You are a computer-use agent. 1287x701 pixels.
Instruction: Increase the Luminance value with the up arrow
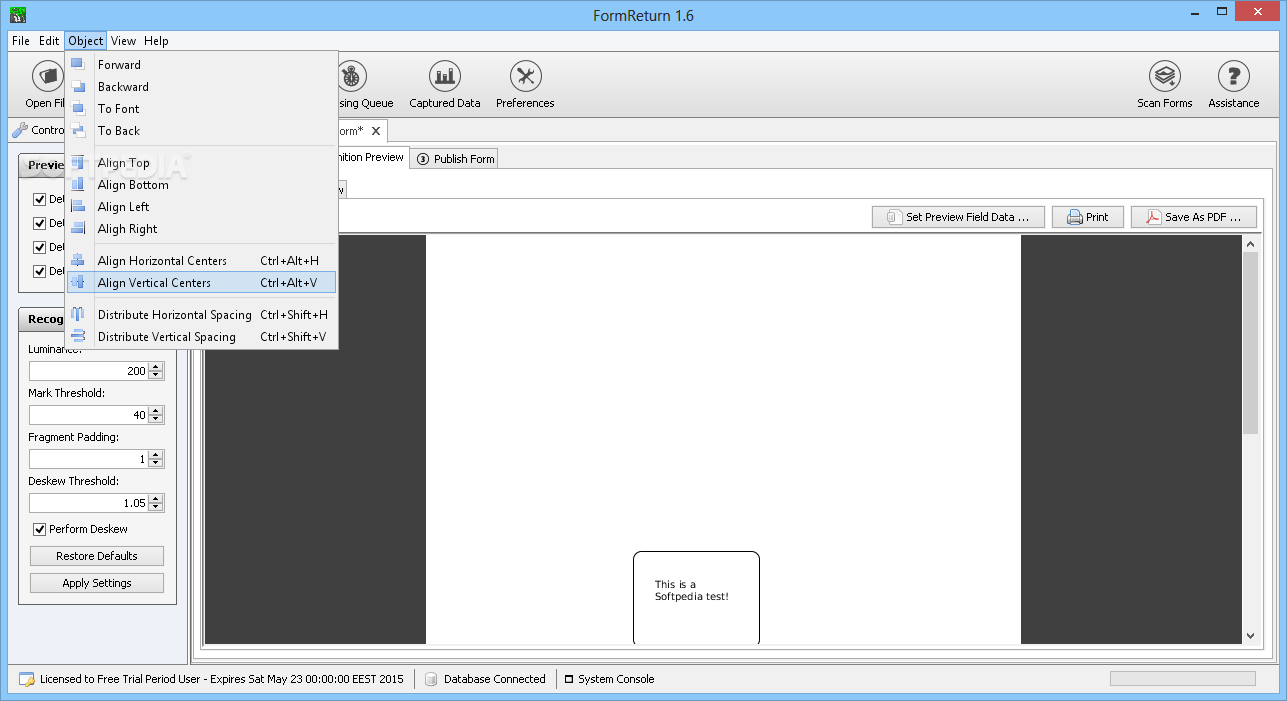pos(156,367)
